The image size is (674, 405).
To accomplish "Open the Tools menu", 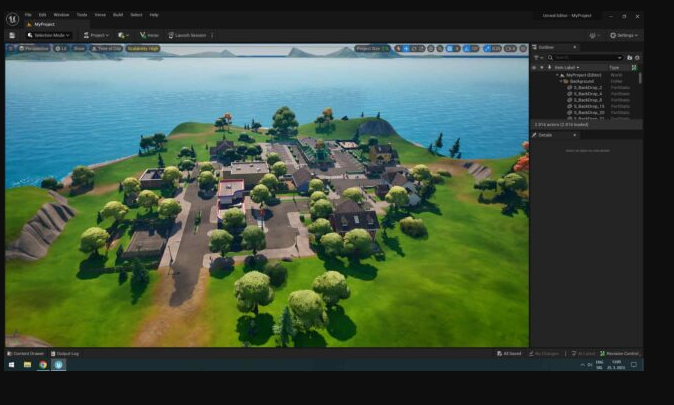I will pos(82,15).
